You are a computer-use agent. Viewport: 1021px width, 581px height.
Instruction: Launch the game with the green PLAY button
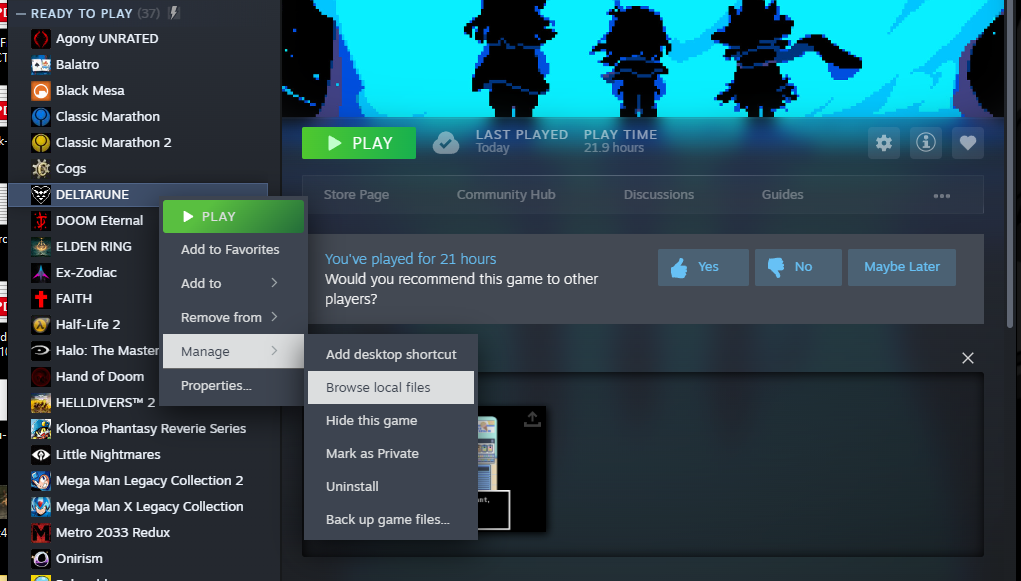point(359,143)
